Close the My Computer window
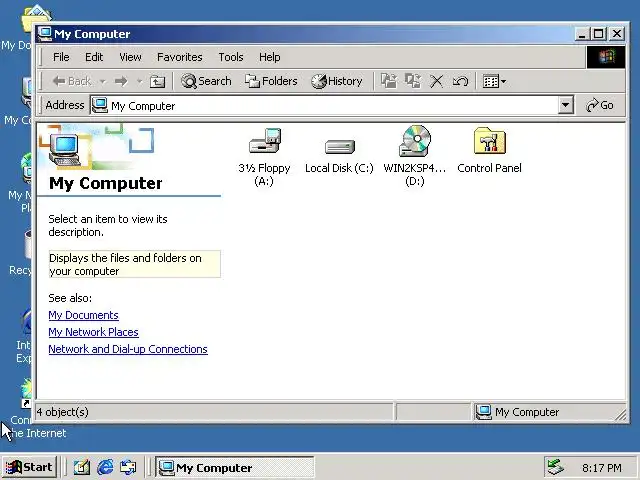This screenshot has height=480, width=640. coord(617,34)
